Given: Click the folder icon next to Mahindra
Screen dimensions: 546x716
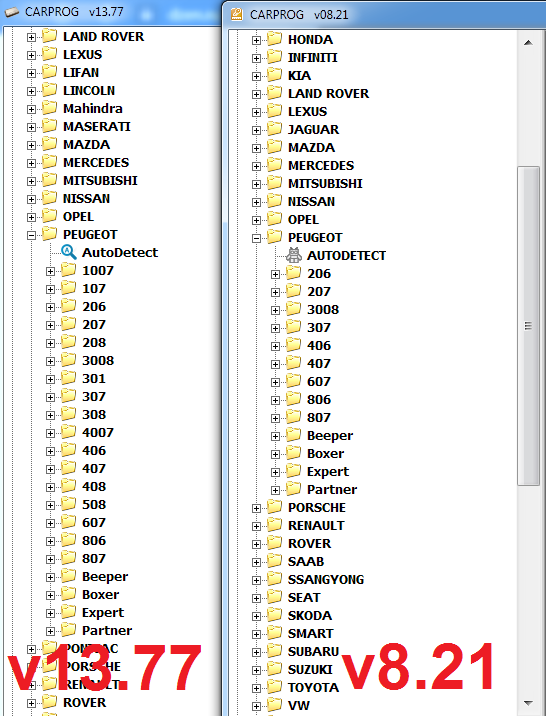Looking at the screenshot, I should point(49,108).
